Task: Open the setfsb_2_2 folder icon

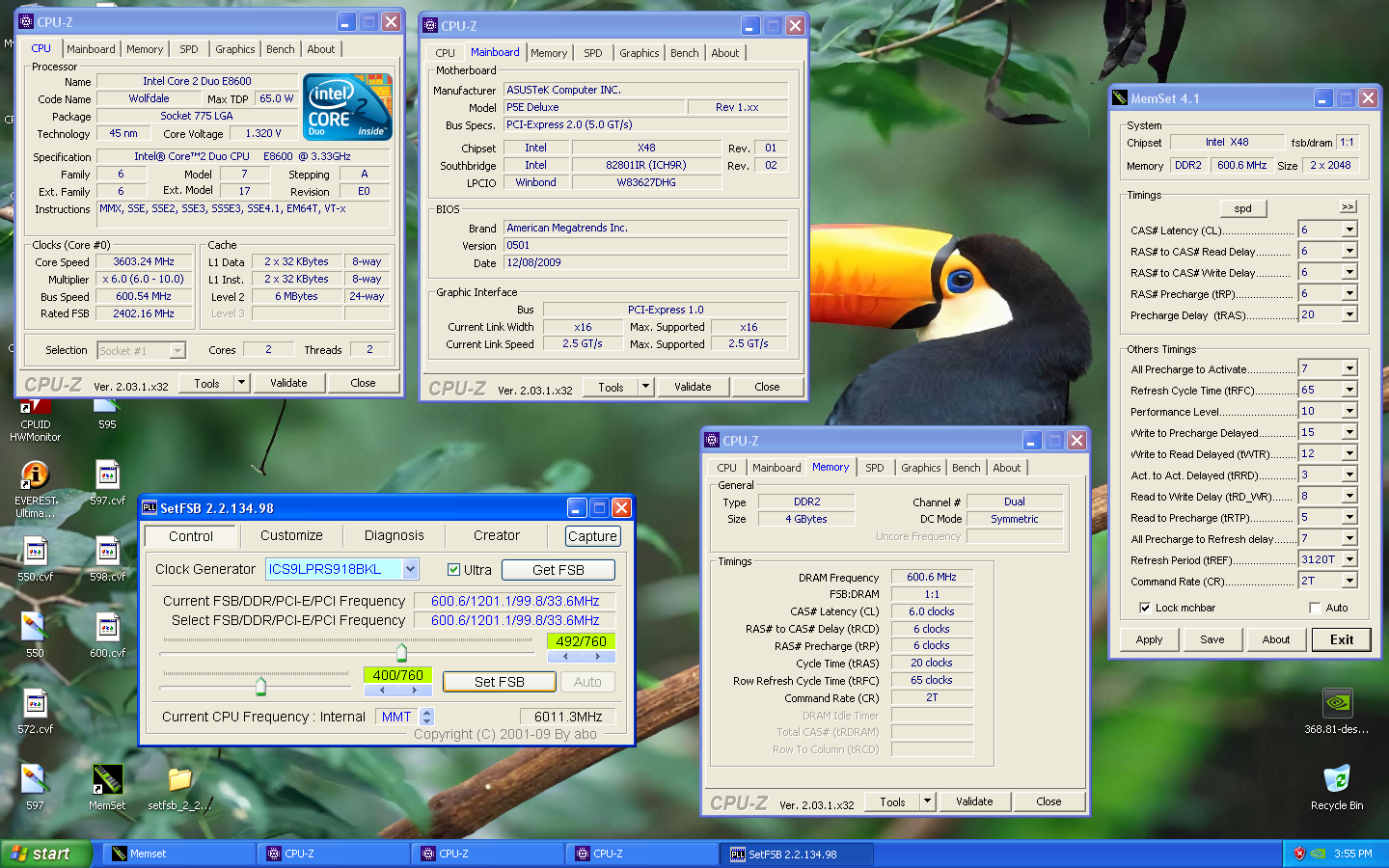Action: pos(179,787)
